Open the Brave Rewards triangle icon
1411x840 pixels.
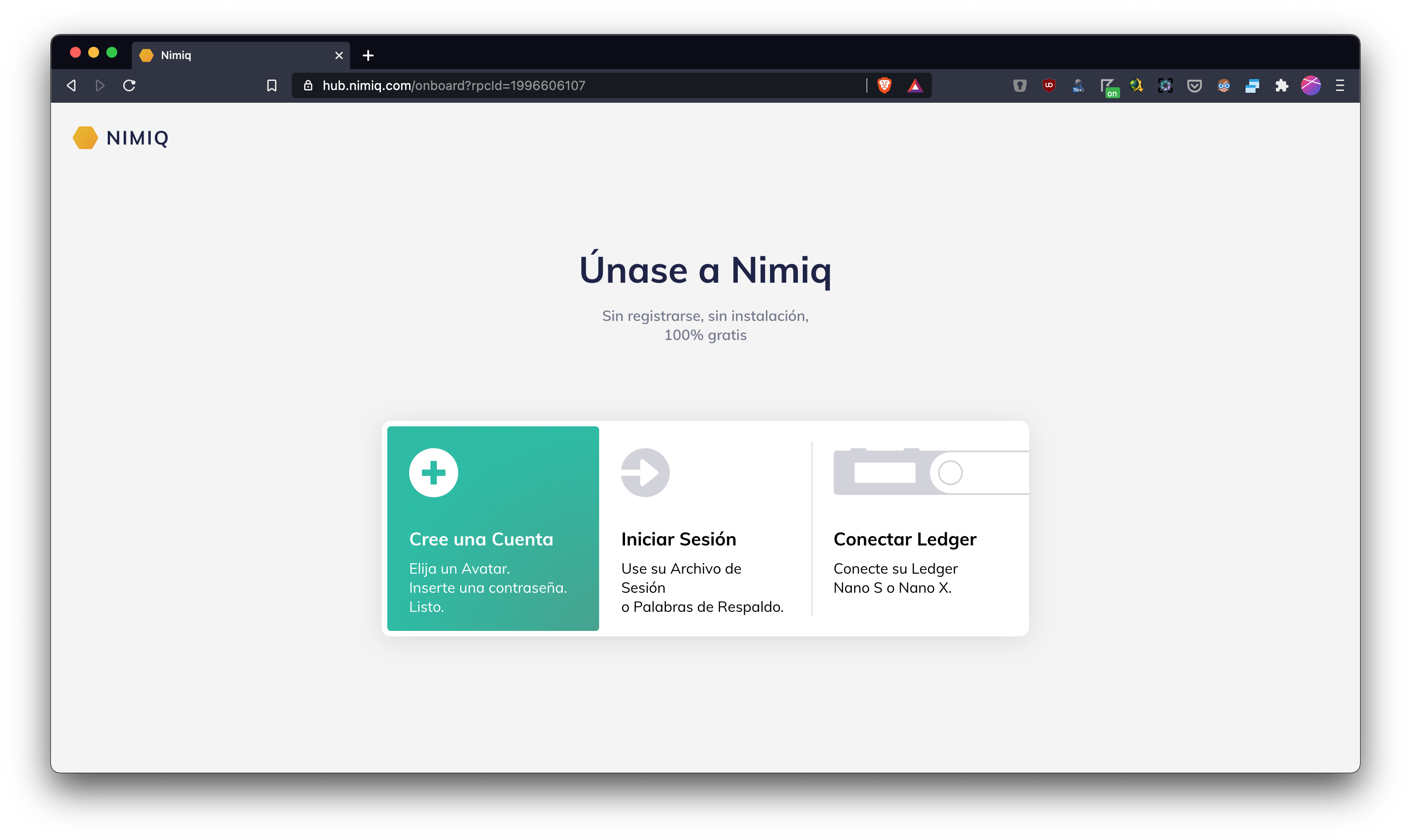(x=915, y=85)
